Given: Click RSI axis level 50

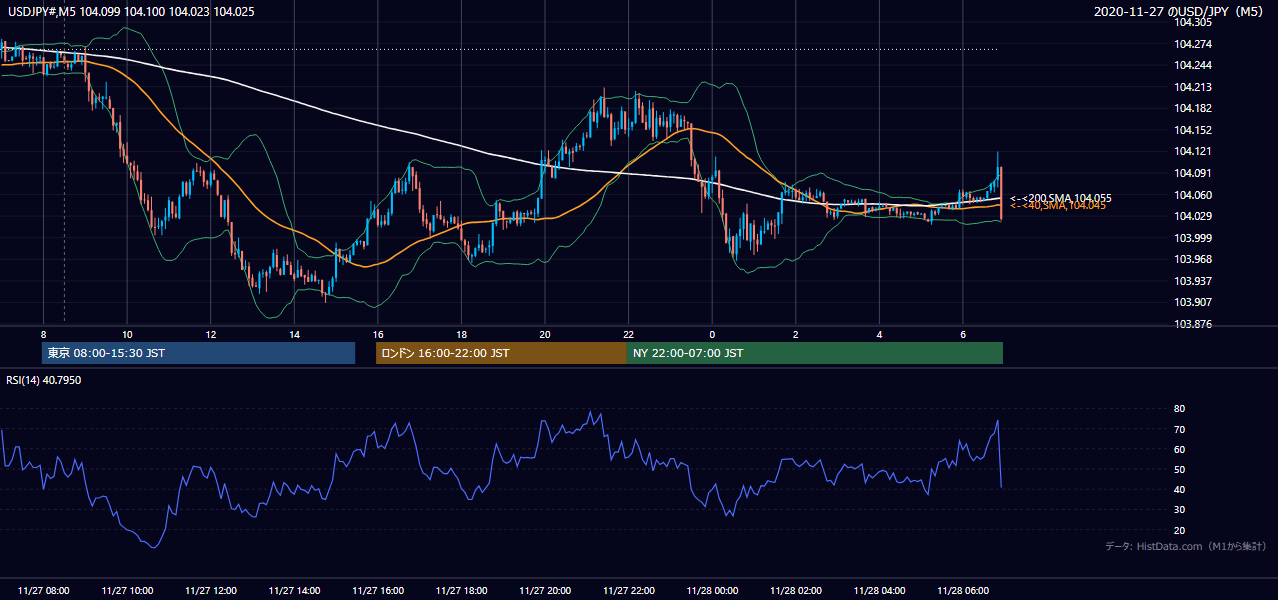Looking at the screenshot, I should click(1179, 469).
